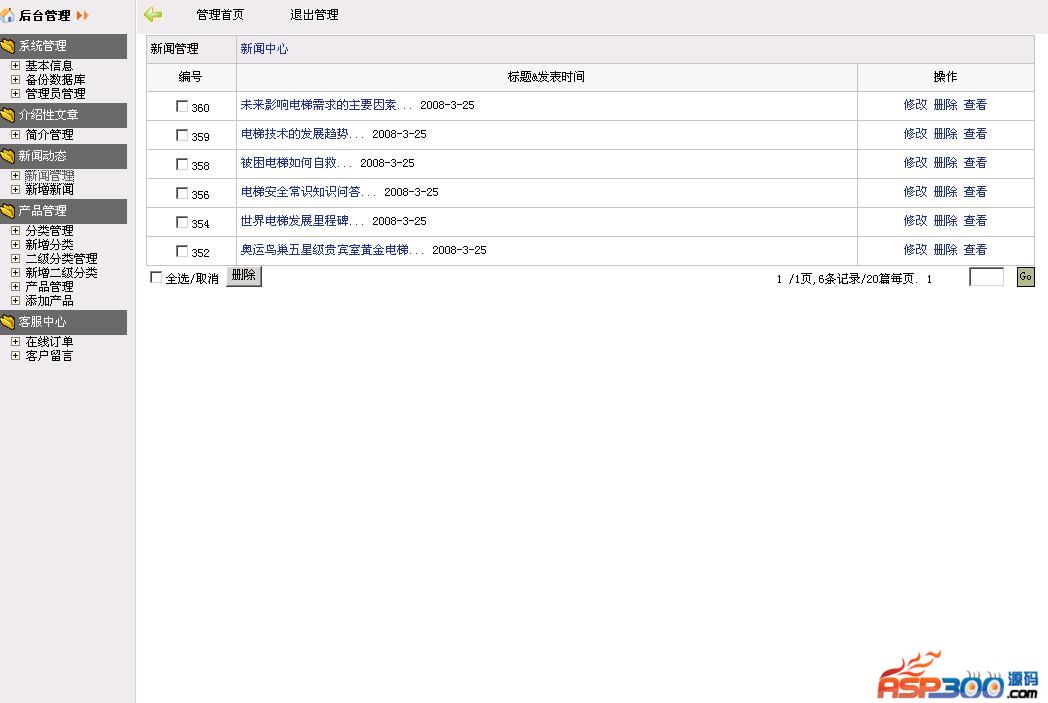Image resolution: width=1048 pixels, height=703 pixels.
Task: Expand the plus box next to 客户留言
Action: tap(15, 356)
